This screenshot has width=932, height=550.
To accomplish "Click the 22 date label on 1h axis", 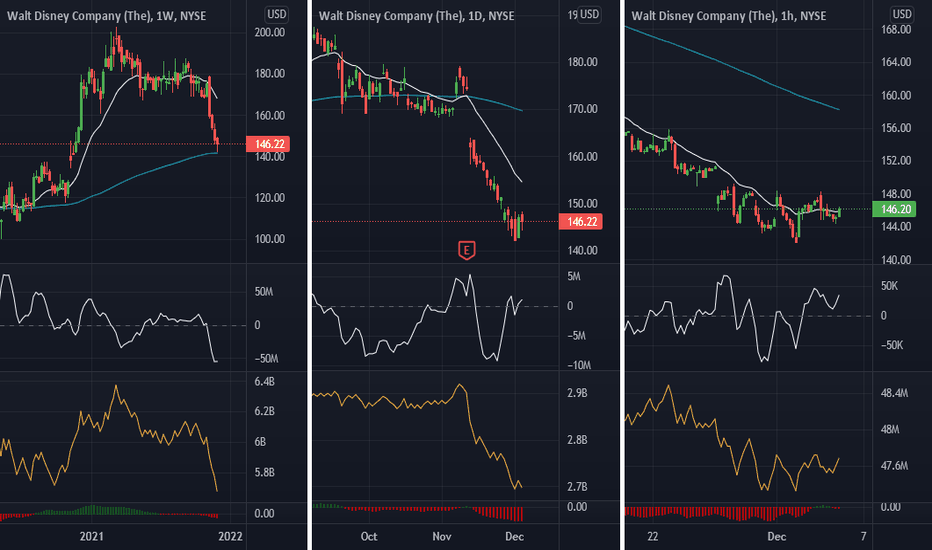I will coord(653,536).
